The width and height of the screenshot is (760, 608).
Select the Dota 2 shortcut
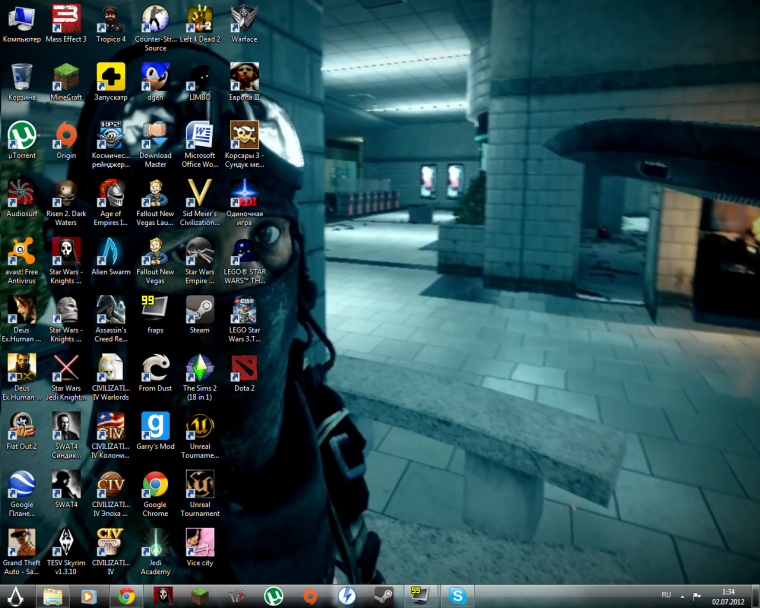244,368
